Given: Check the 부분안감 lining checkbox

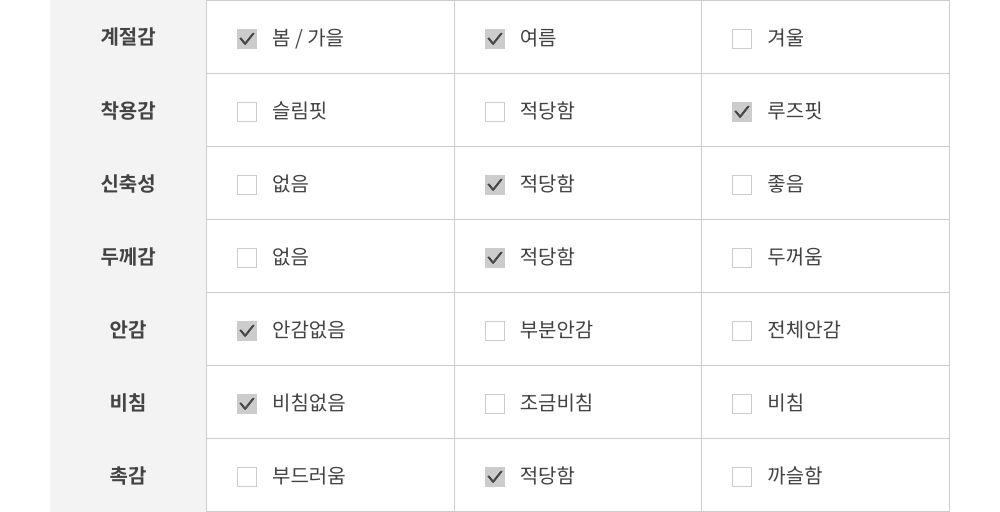Looking at the screenshot, I should point(495,331).
